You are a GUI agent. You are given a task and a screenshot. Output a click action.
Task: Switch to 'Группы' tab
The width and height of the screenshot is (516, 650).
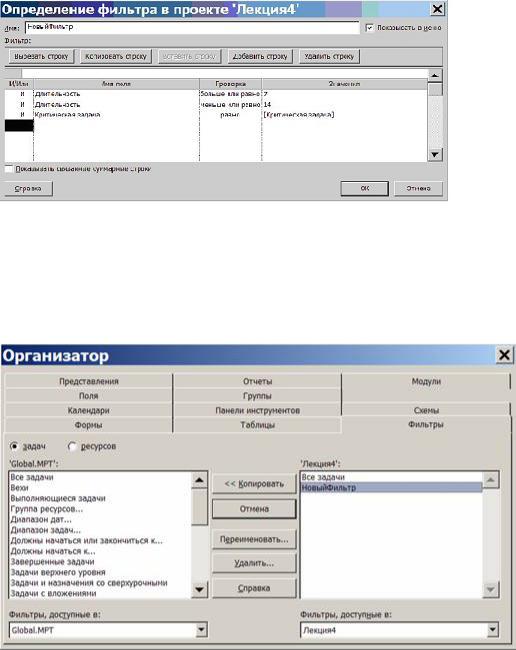(x=257, y=396)
